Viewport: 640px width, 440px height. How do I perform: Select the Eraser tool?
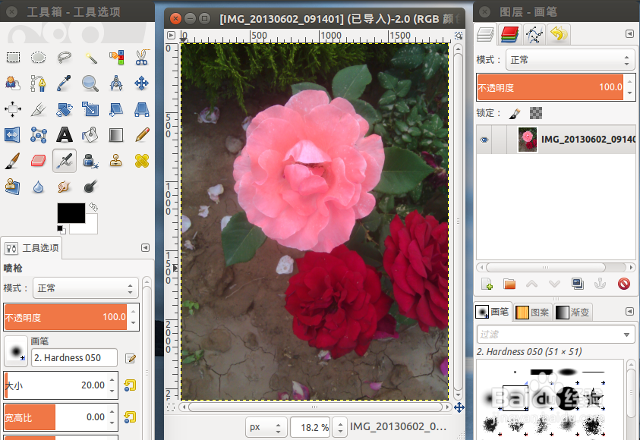[39, 161]
